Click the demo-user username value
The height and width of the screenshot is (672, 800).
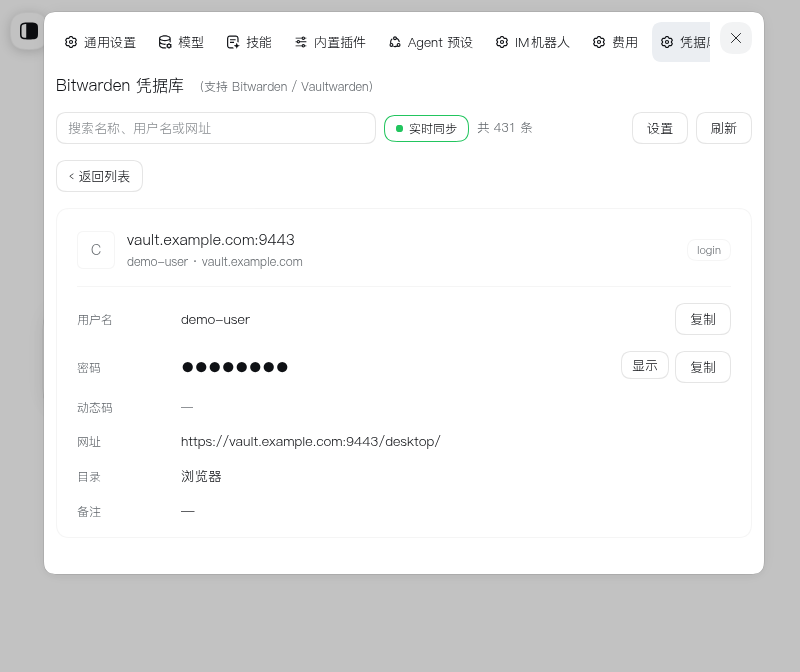(x=215, y=319)
